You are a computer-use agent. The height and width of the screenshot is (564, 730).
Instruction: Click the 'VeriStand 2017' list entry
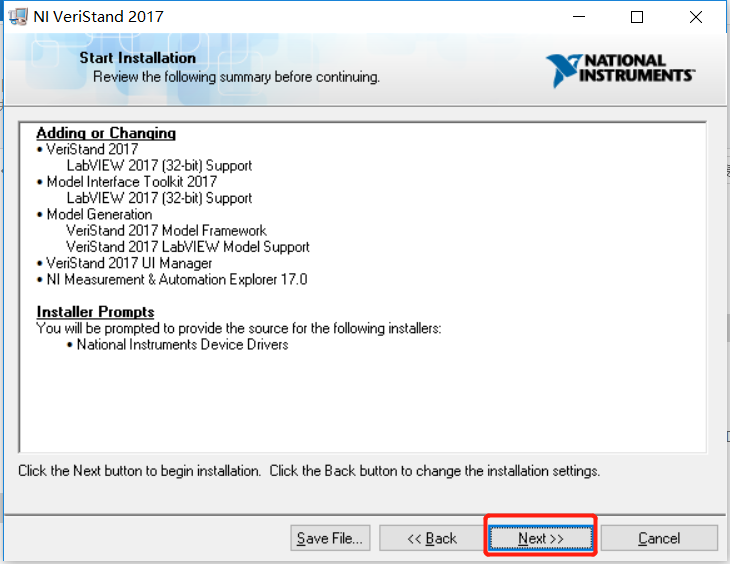(92, 149)
